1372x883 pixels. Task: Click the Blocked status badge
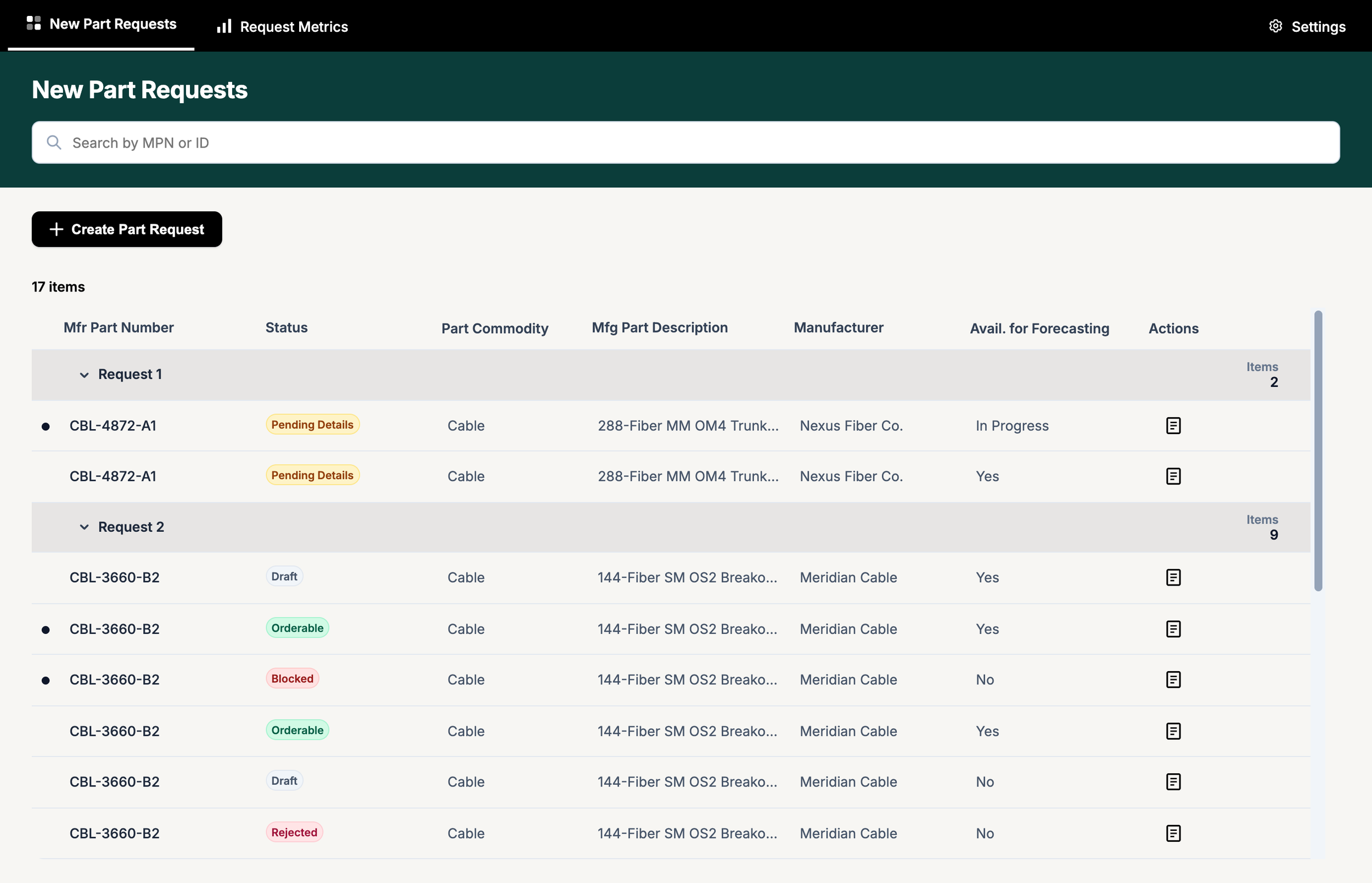(x=293, y=678)
